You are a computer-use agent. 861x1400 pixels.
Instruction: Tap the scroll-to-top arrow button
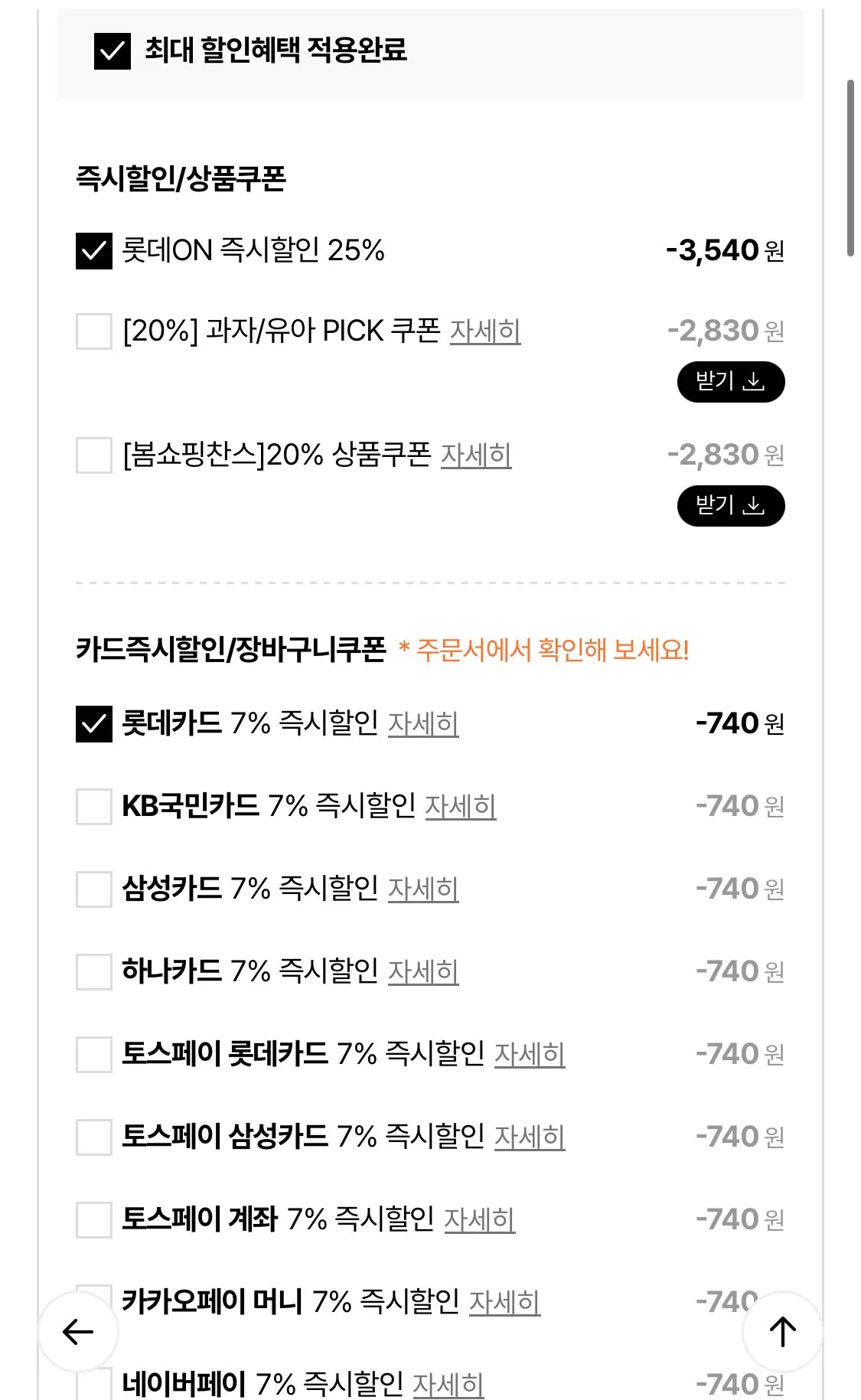pos(781,1331)
